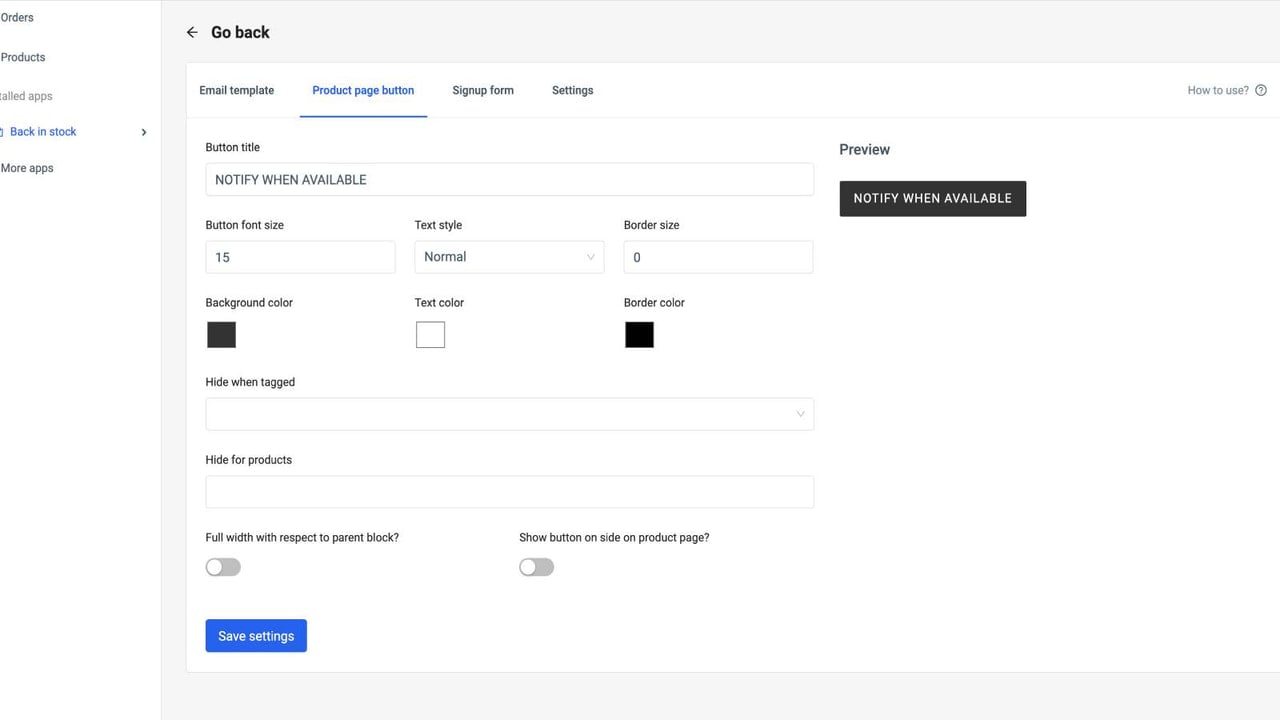
Task: Toggle Full width with respect to parent block
Action: 223,567
